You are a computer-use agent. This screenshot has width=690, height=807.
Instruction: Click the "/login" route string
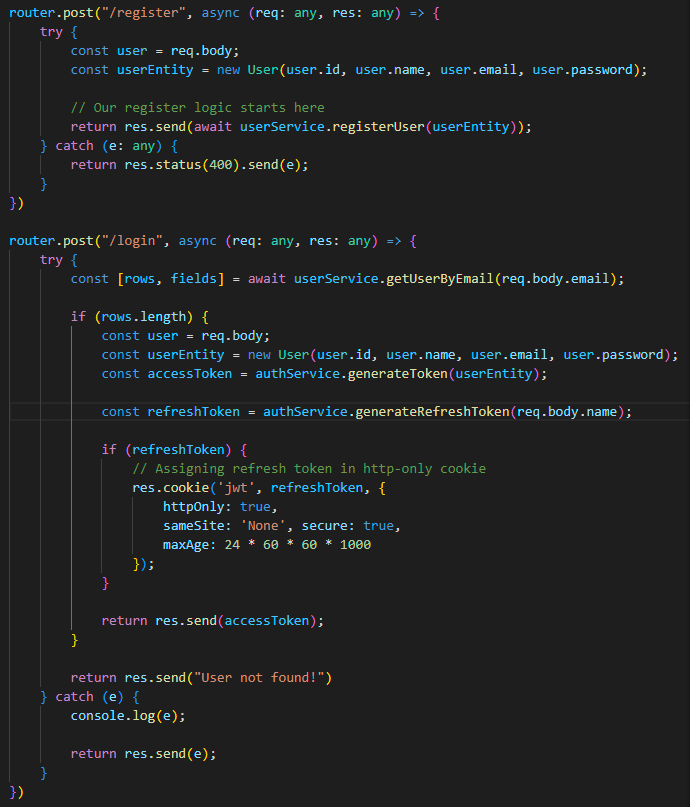click(132, 241)
